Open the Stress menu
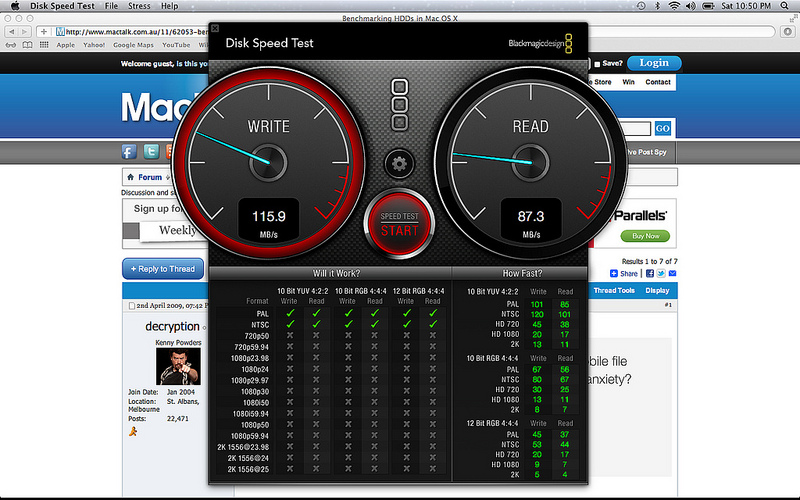 tap(139, 6)
